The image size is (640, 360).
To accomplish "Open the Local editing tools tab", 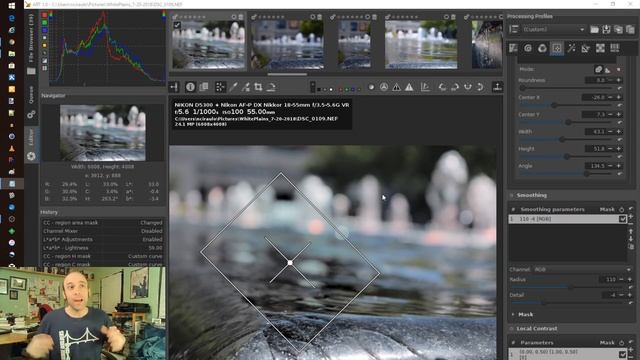I will (x=557, y=48).
